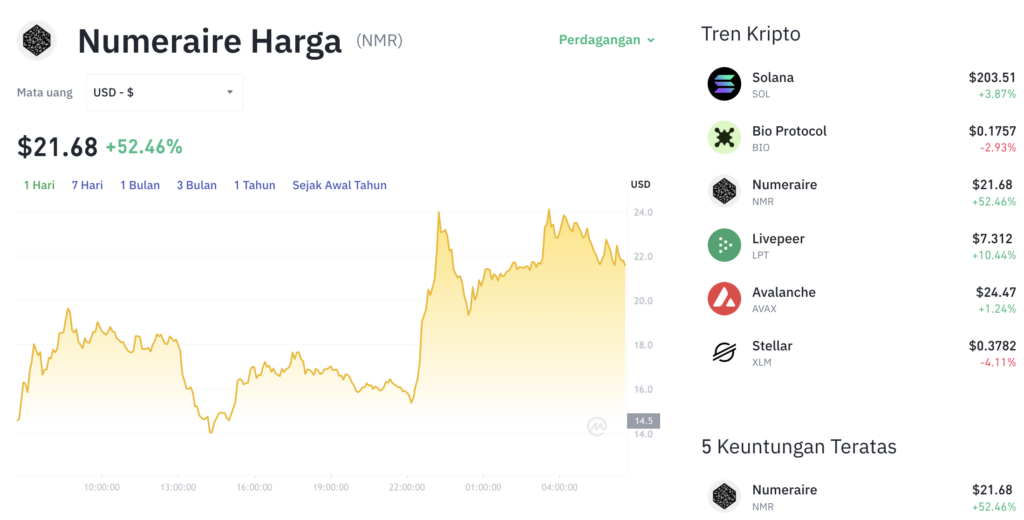The height and width of the screenshot is (520, 1024).
Task: Click the Bio Protocol coin icon
Action: coord(724,138)
